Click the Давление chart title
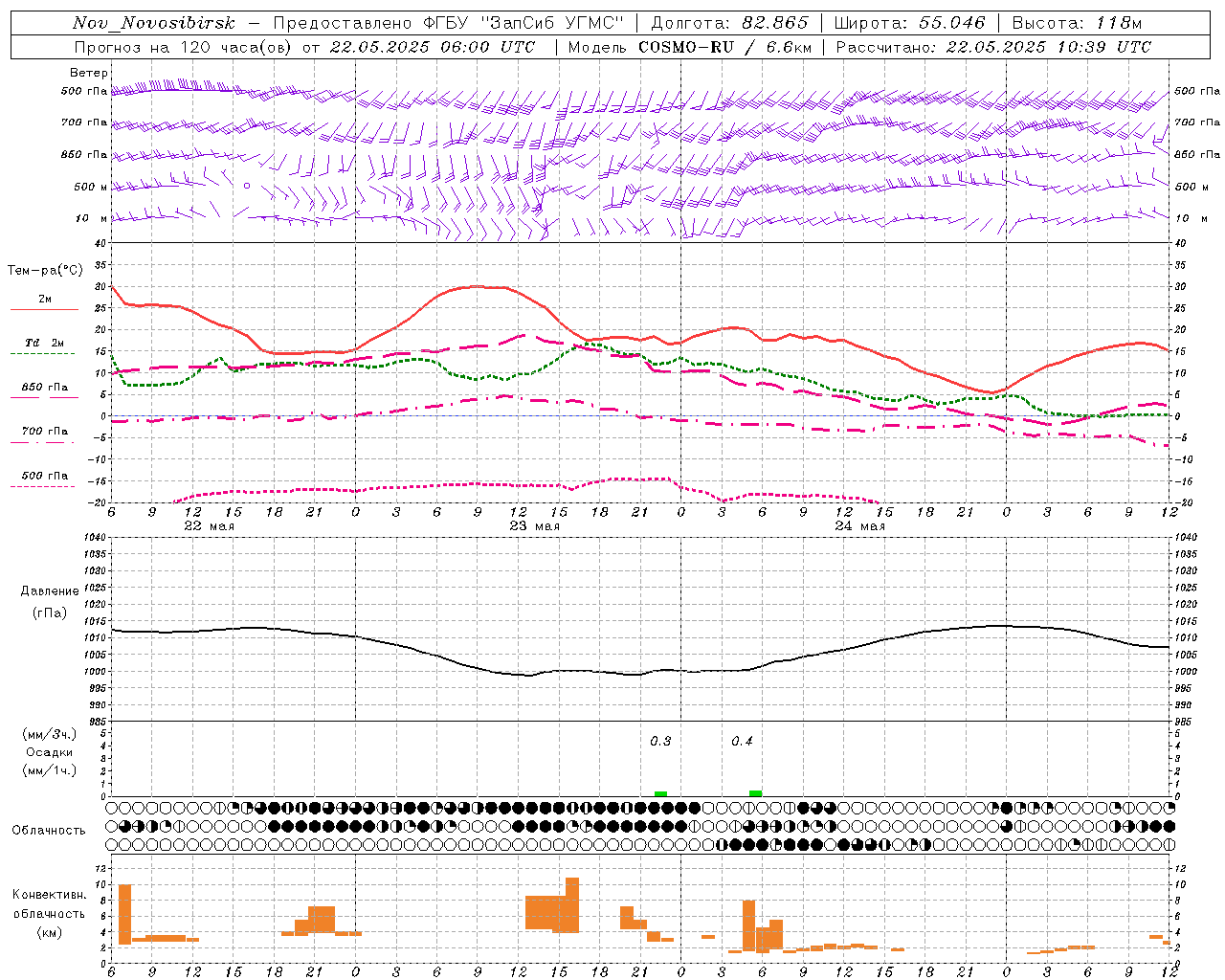1225x980 pixels. [50, 591]
